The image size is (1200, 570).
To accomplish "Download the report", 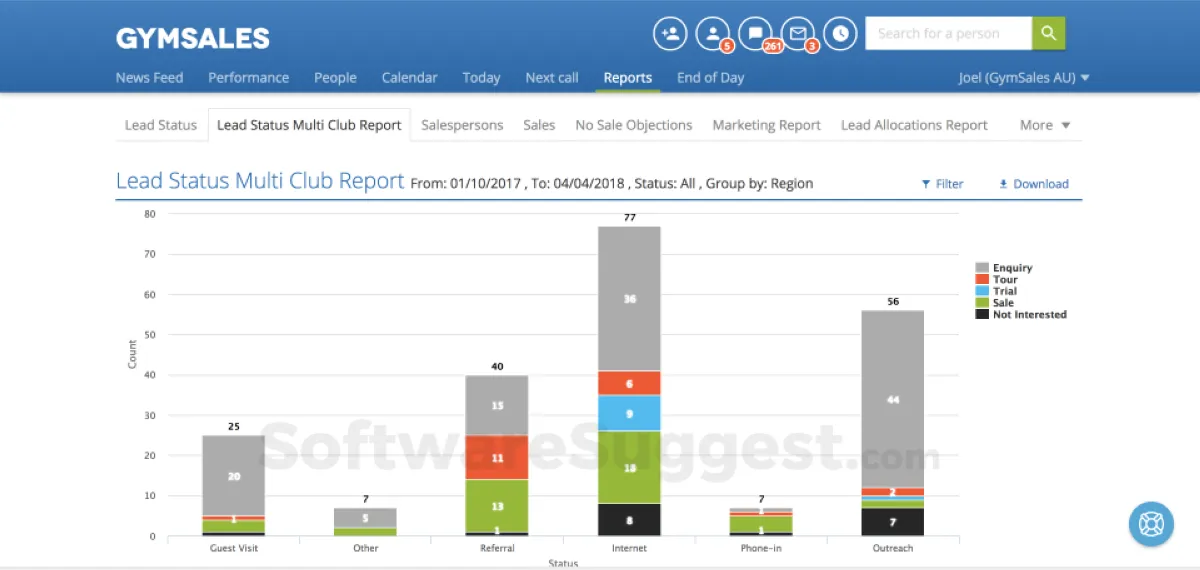I will [1034, 184].
